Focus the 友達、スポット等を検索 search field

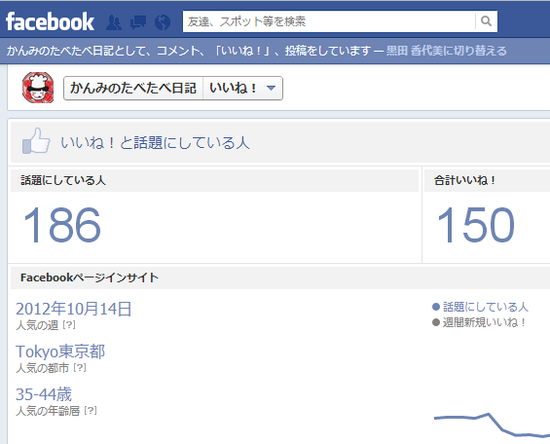pyautogui.click(x=329, y=21)
